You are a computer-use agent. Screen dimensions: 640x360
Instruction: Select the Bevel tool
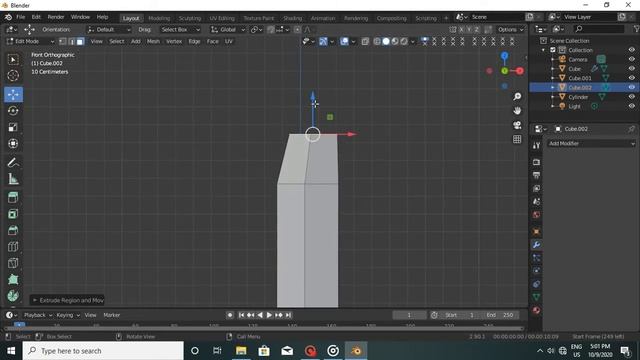coord(13,230)
